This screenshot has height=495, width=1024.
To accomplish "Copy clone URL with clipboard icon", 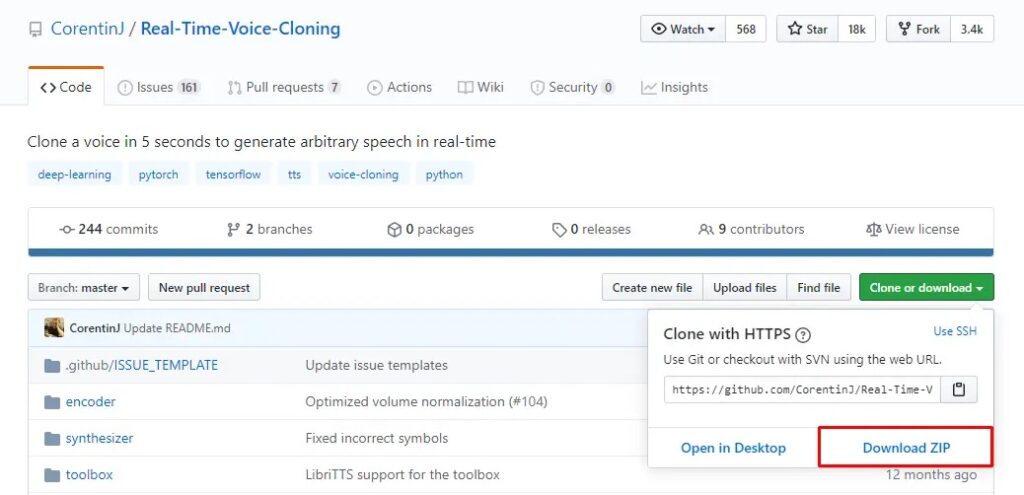I will pos(959,390).
